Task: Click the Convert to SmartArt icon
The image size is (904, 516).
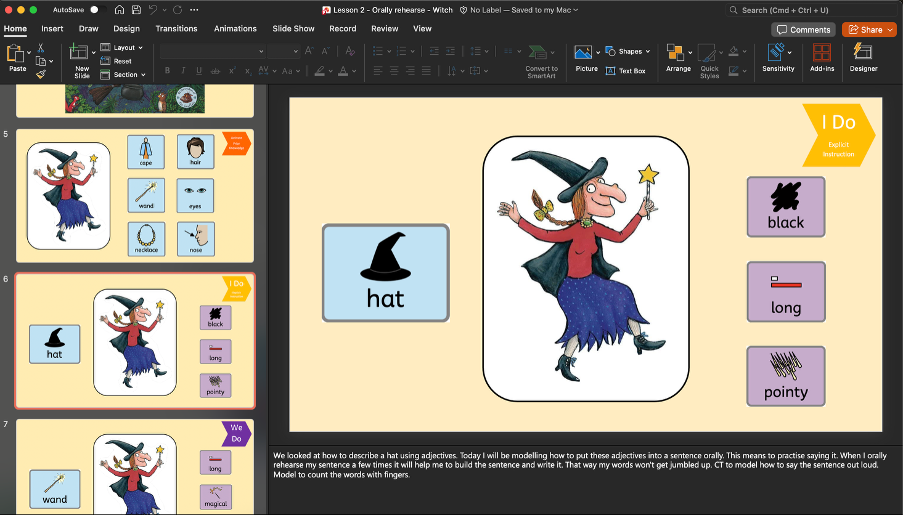Action: [x=538, y=52]
